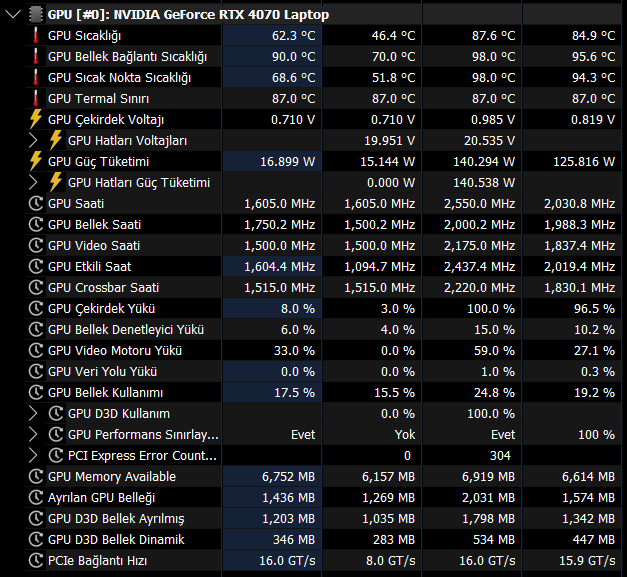Select the GPU Saati label
This screenshot has height=577, width=627.
click(x=76, y=204)
